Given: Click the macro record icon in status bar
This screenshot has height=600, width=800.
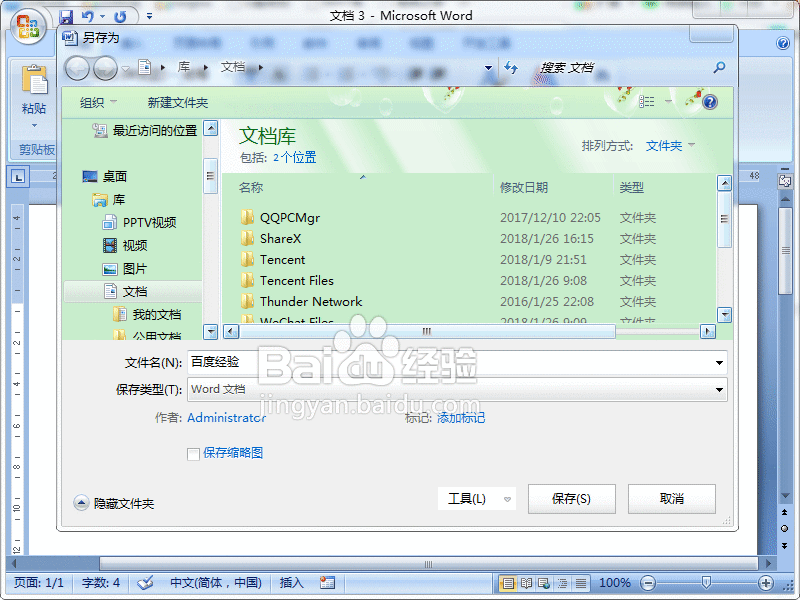Looking at the screenshot, I should tap(327, 582).
